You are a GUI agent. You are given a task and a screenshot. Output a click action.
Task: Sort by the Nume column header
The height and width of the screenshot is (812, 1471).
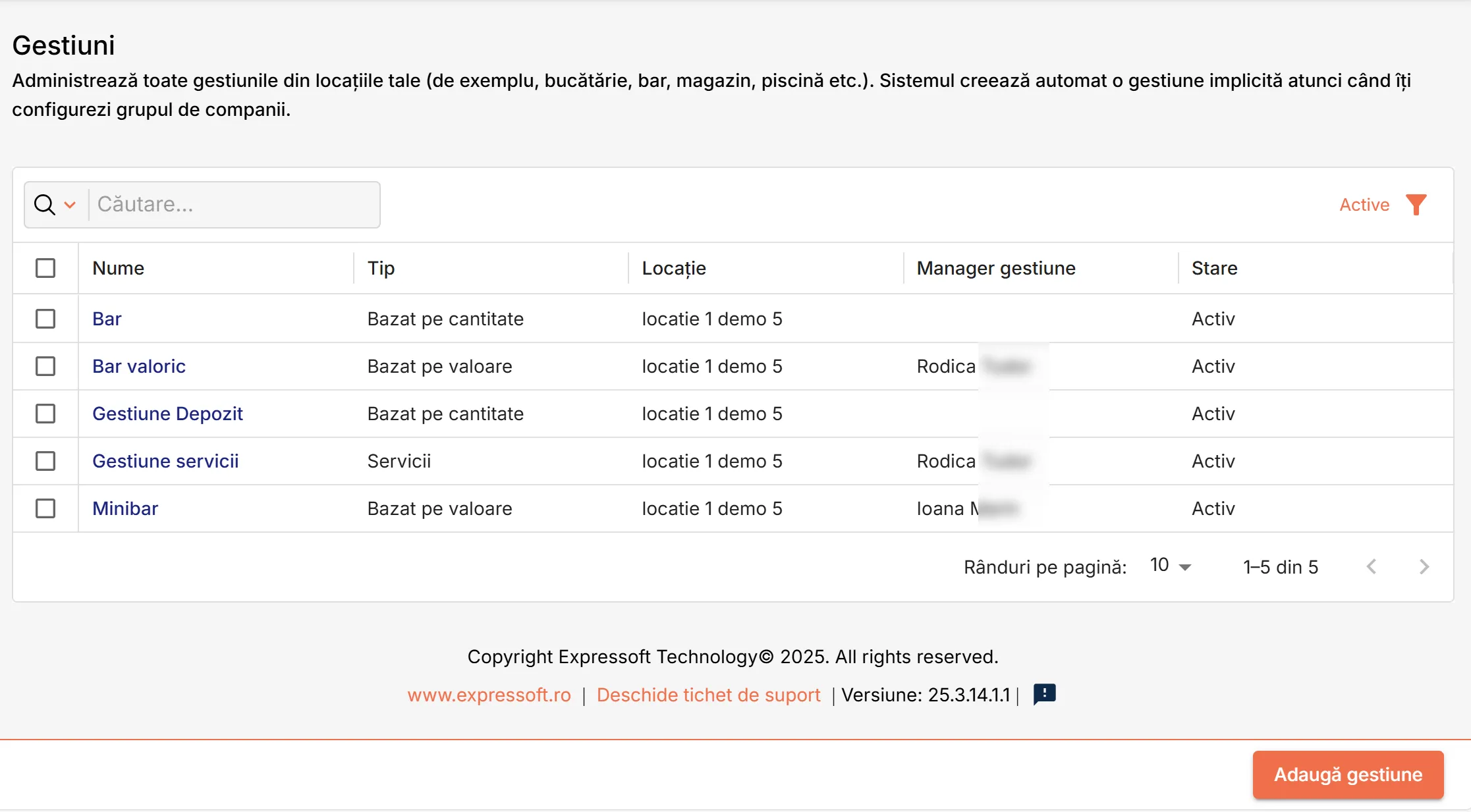pyautogui.click(x=118, y=268)
